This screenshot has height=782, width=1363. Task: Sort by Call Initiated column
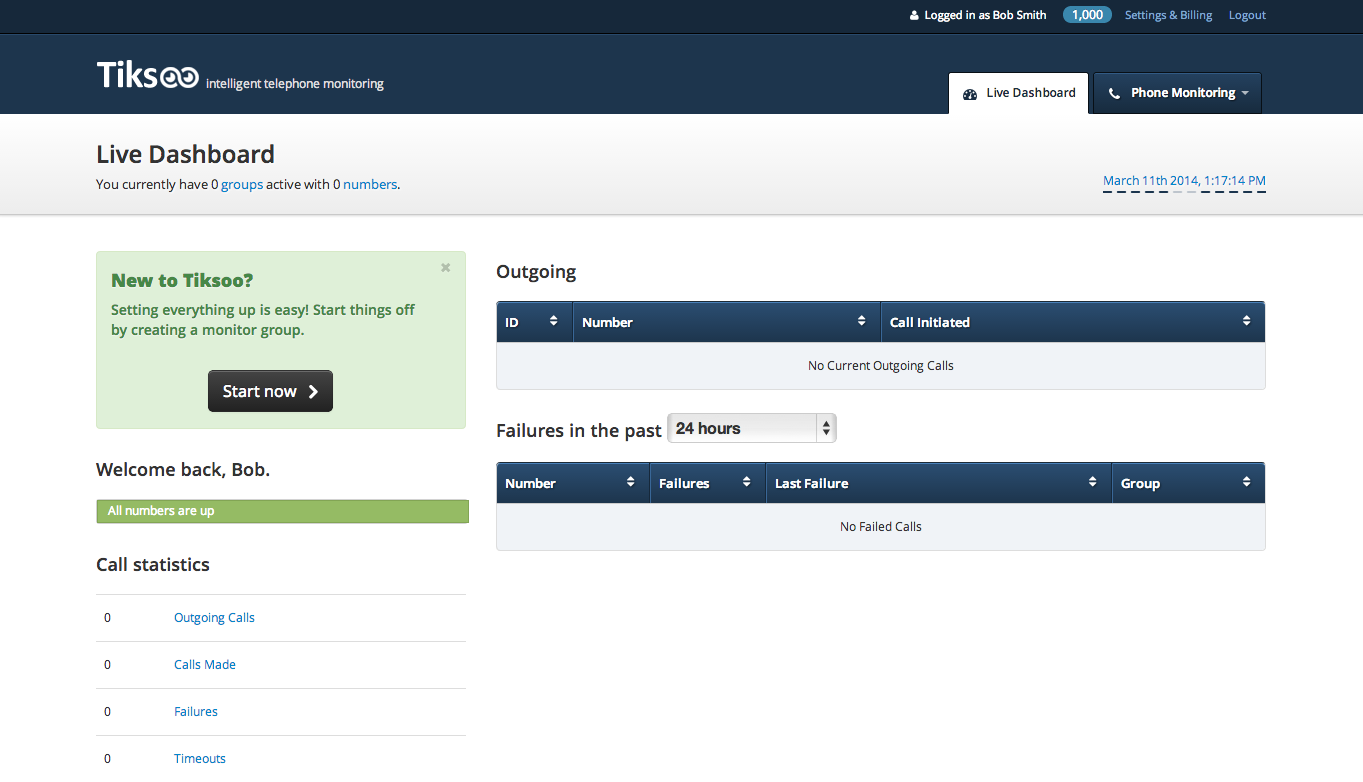point(1072,322)
